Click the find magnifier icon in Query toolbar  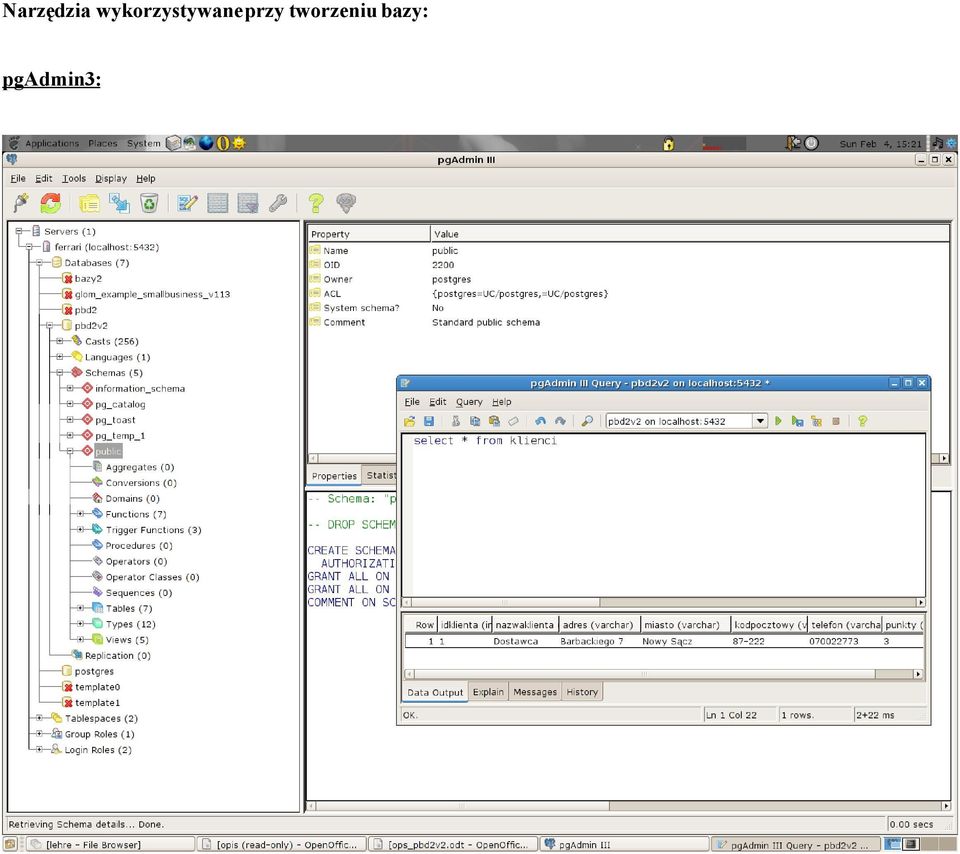[587, 421]
